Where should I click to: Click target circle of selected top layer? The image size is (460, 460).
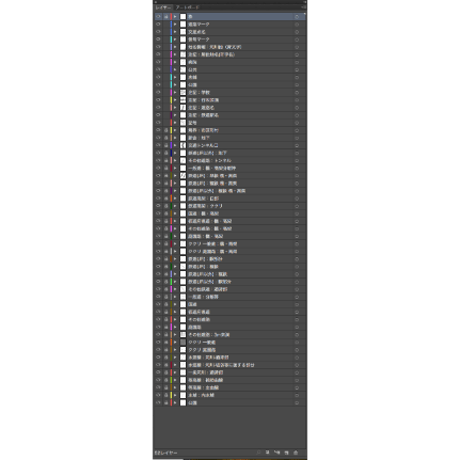coord(297,17)
